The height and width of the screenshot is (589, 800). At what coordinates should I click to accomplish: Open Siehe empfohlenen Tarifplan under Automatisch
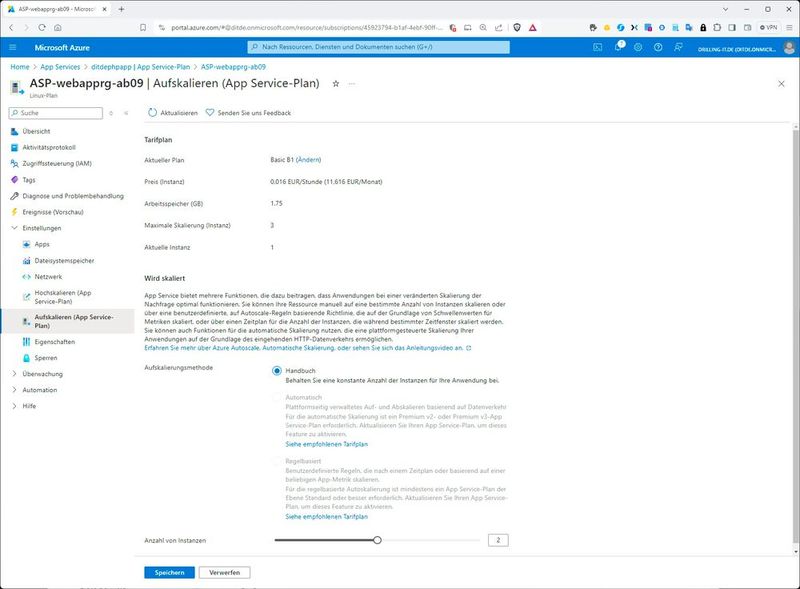click(x=327, y=444)
